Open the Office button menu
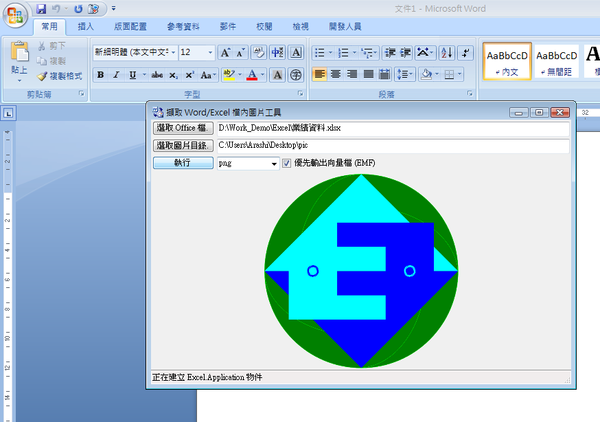Viewport: 600px width, 422px height. click(15, 15)
